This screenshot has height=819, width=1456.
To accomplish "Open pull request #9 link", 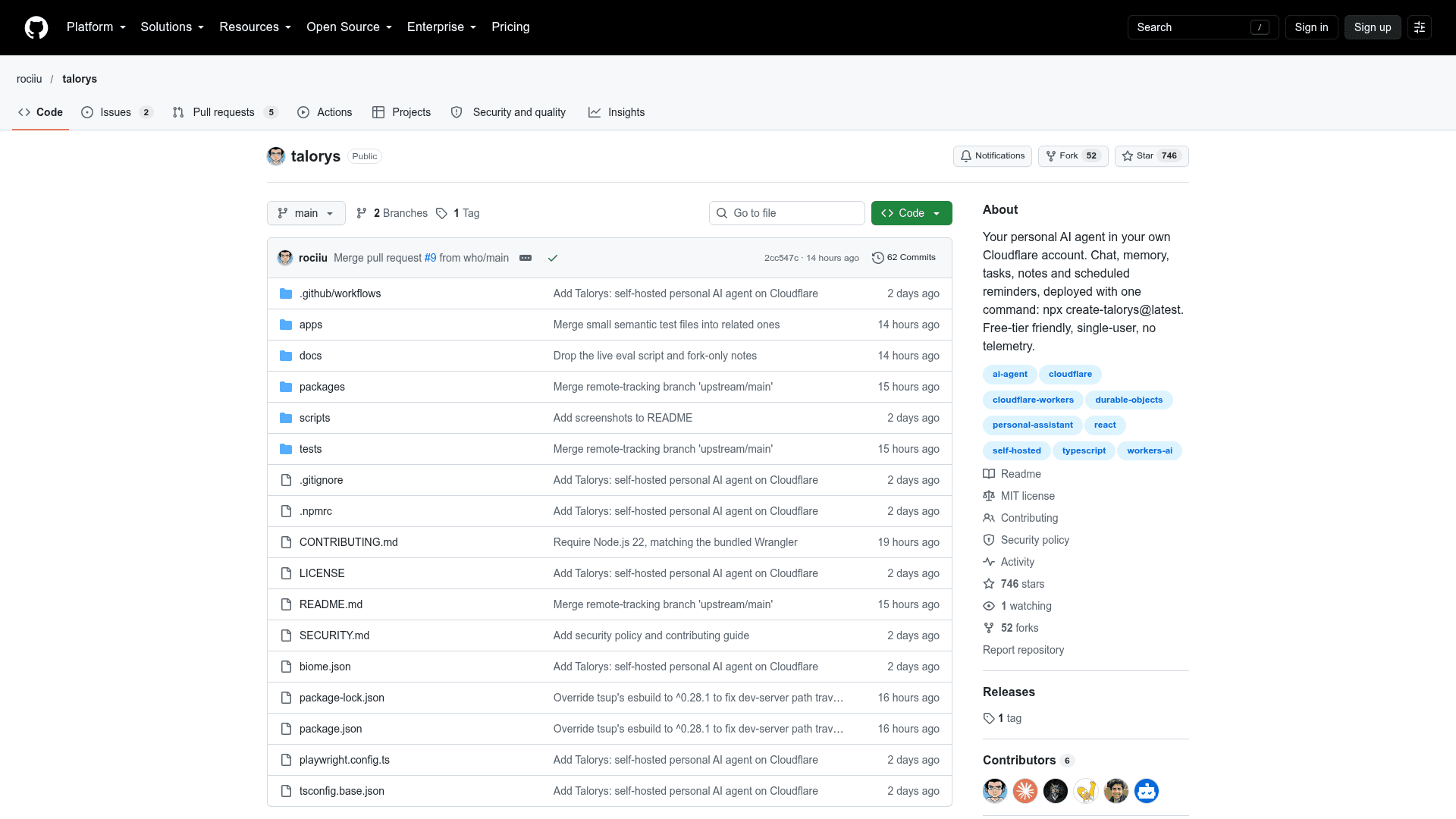I will (430, 258).
